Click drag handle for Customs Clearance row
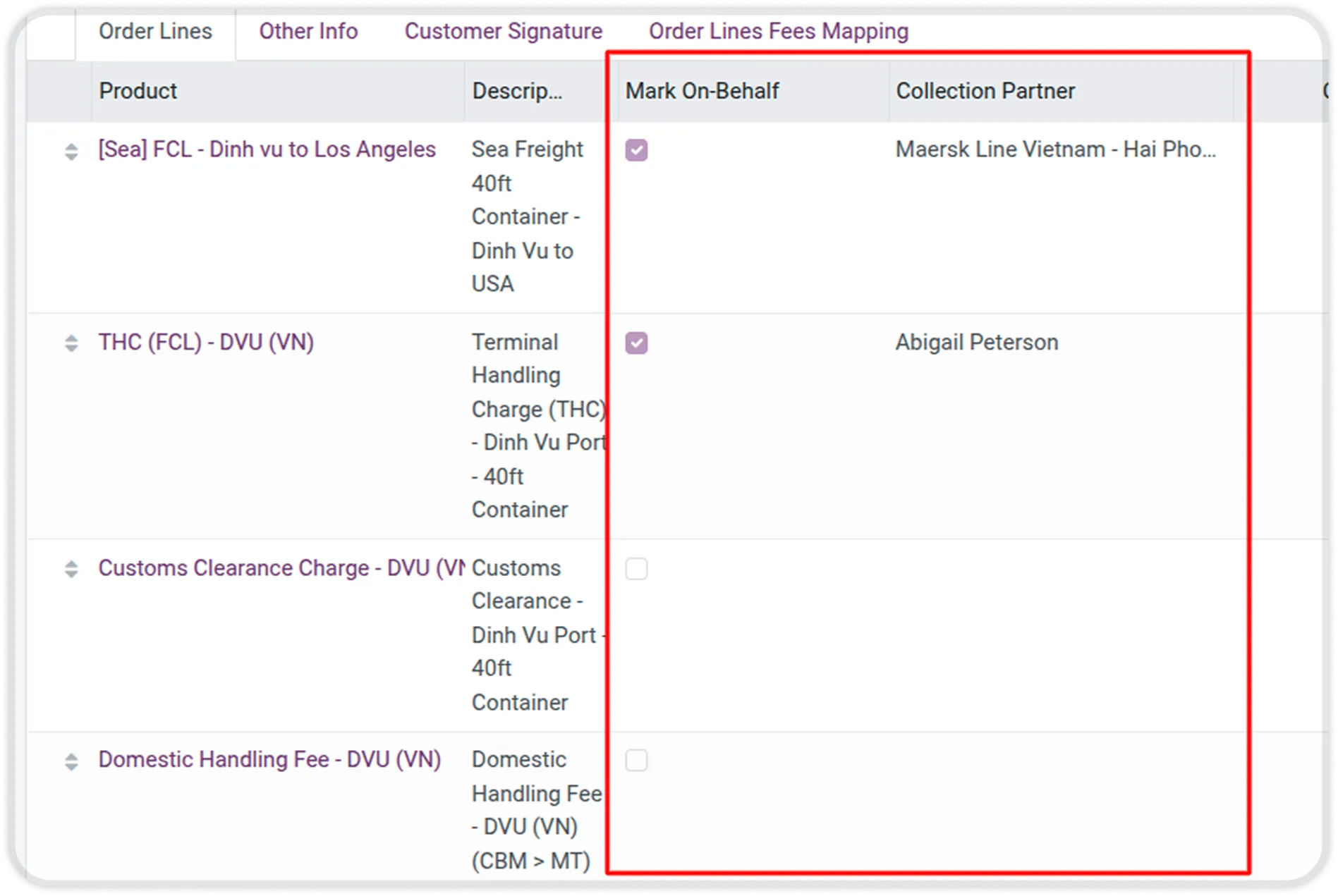This screenshot has height=896, width=1338. click(x=71, y=569)
